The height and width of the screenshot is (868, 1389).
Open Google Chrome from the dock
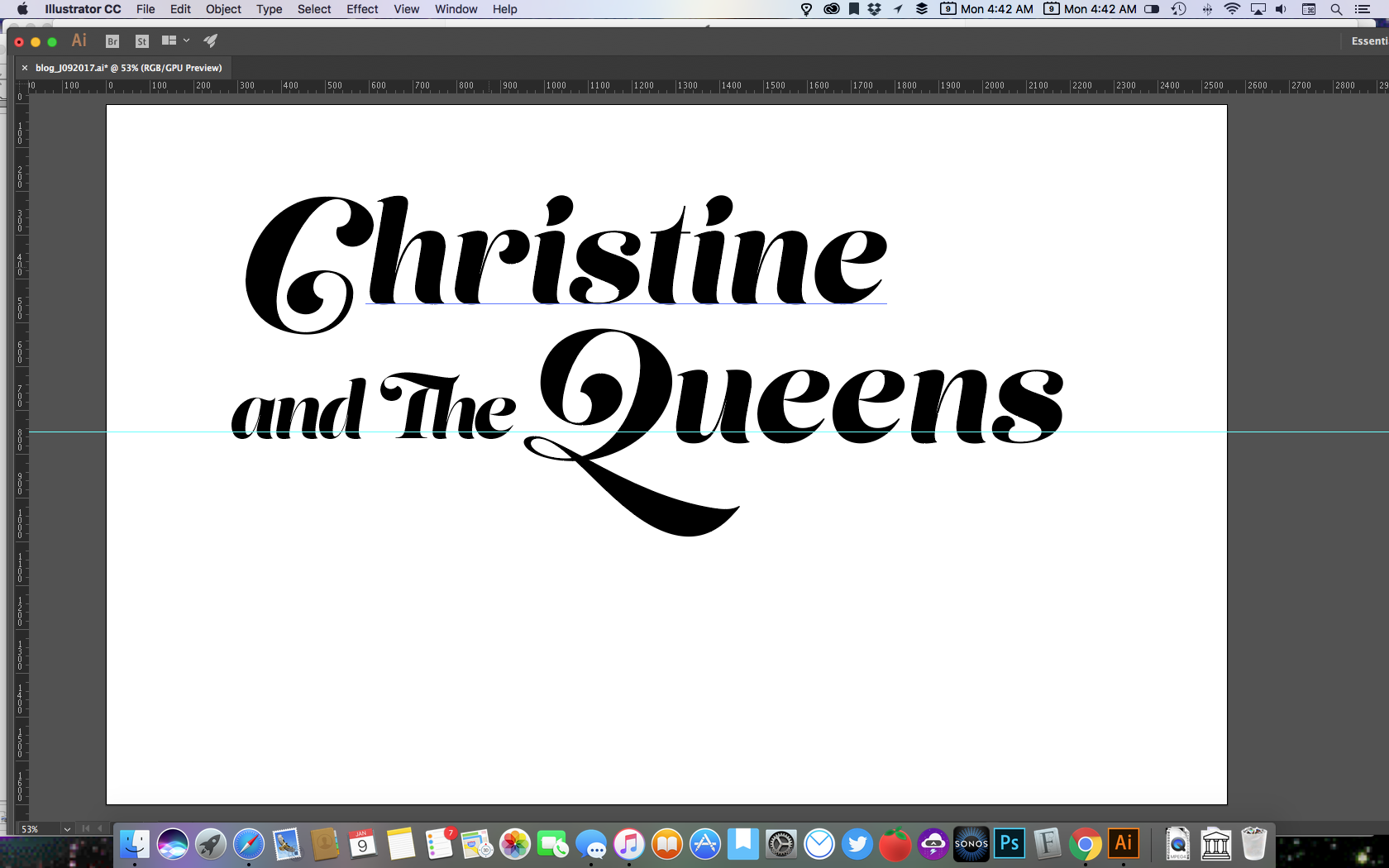coord(1086,844)
